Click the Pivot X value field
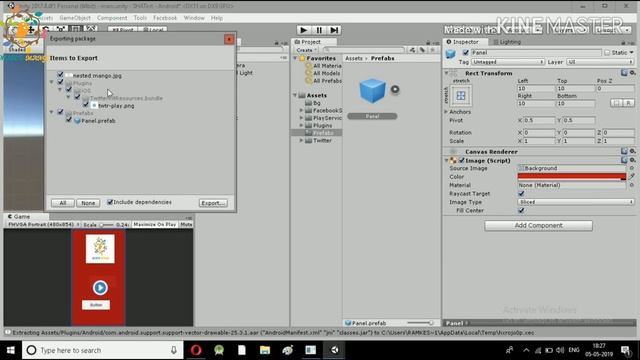Viewport: 640px width, 360px height. 539,120
